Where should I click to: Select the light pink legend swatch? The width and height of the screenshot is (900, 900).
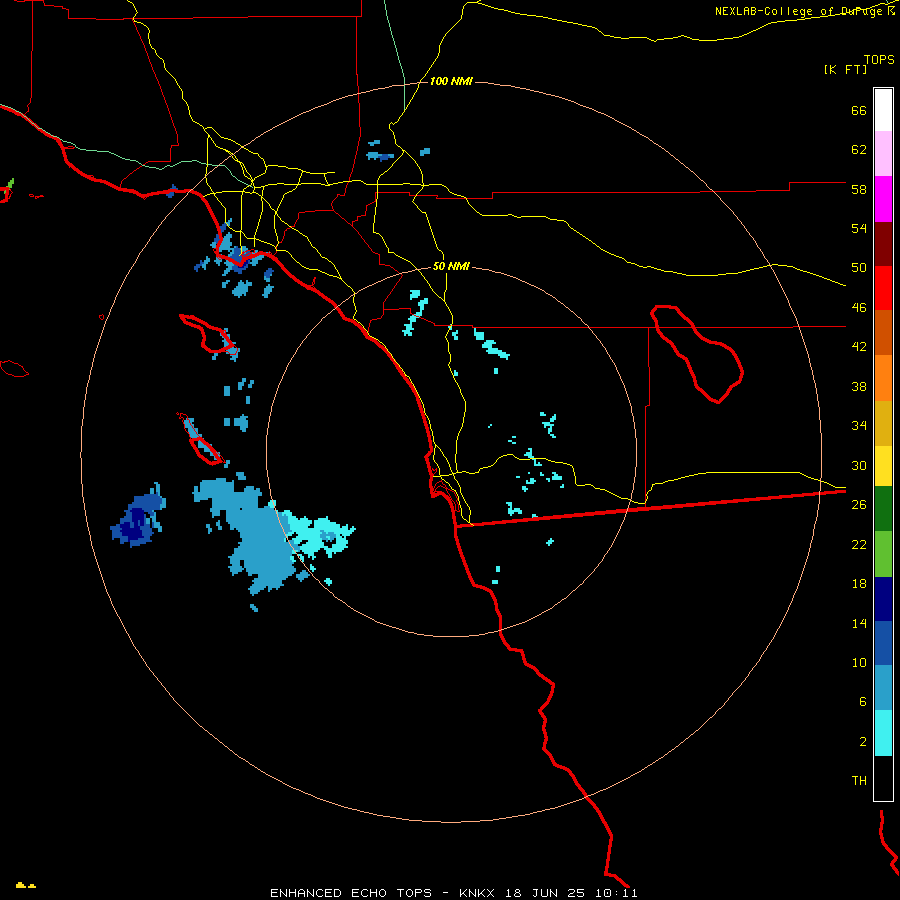click(883, 153)
